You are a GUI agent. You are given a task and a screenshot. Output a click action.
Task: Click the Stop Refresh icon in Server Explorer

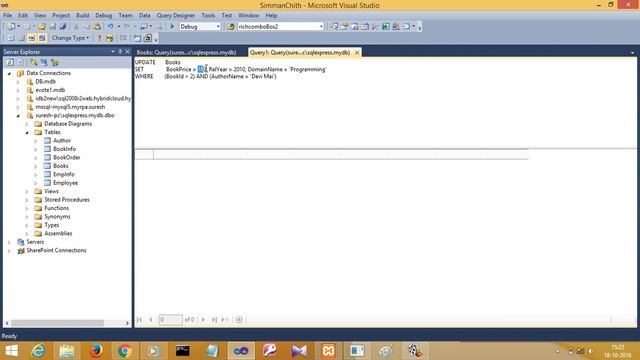[x=20, y=62]
